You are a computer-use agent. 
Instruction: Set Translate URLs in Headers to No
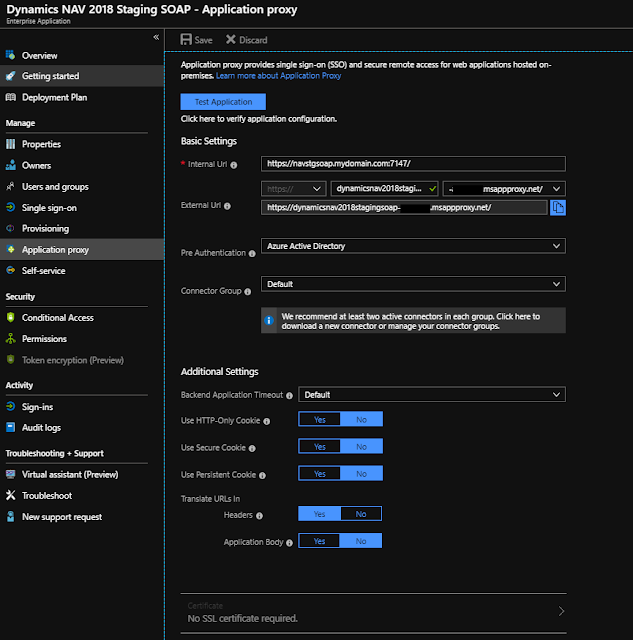(361, 514)
